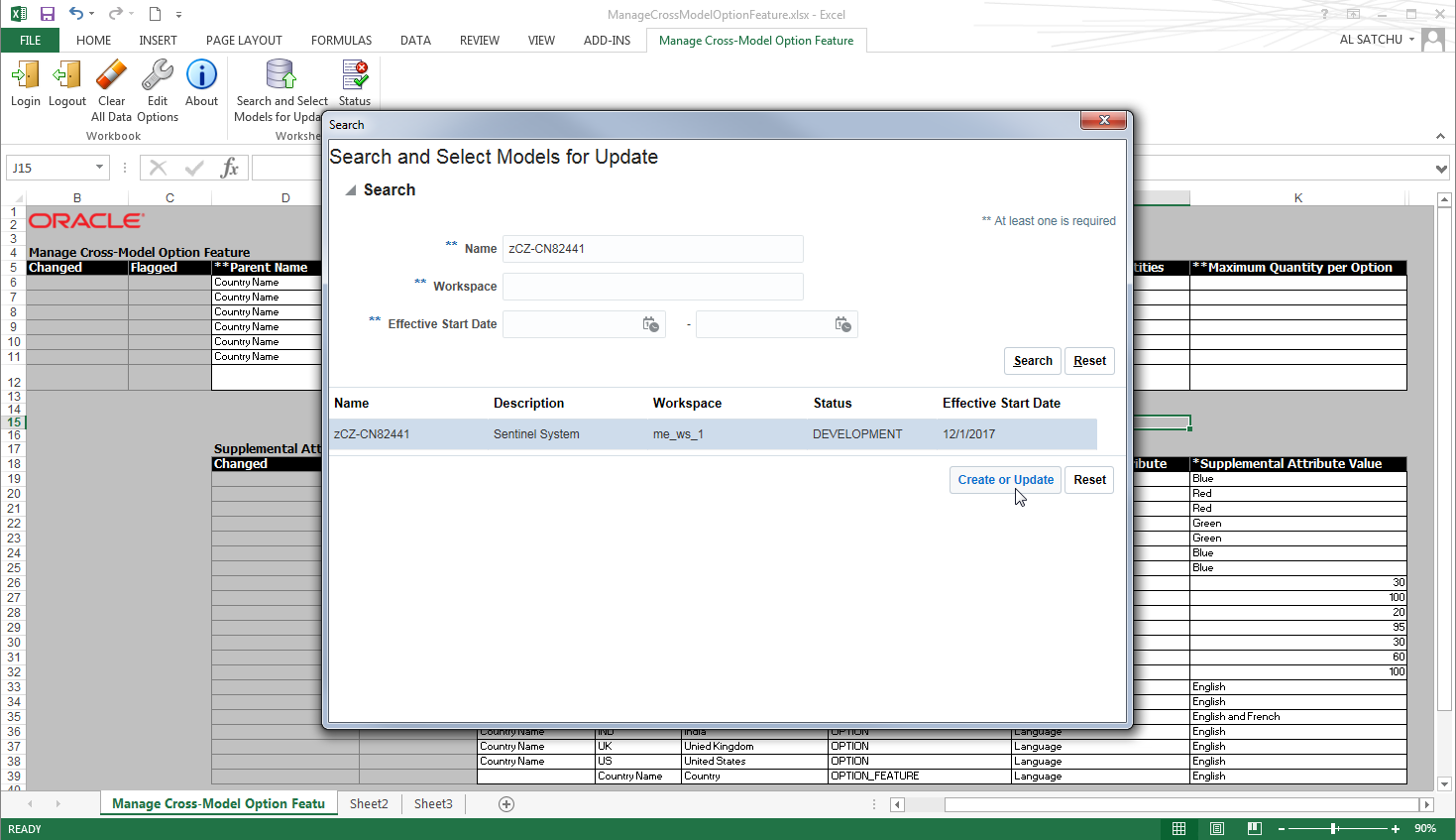This screenshot has width=1456, height=840.
Task: Click the zoom slider handle
Action: (x=1334, y=829)
